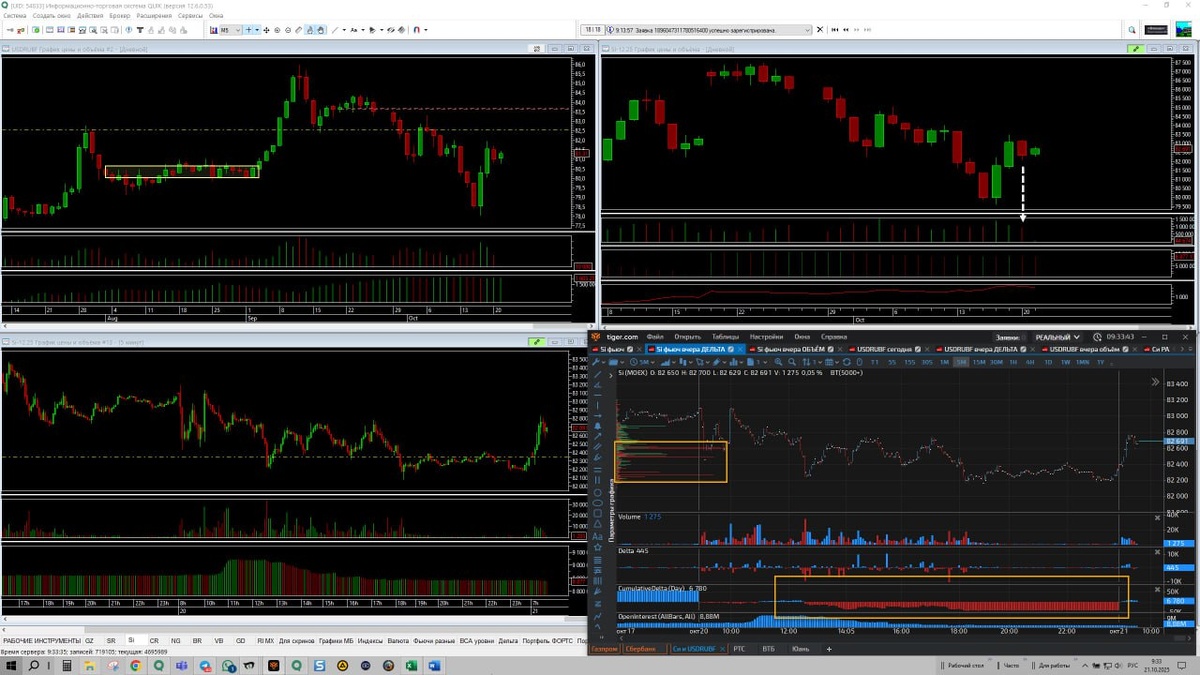Open the Сервисы menu
Image resolution: width=1200 pixels, height=675 pixels.
pyautogui.click(x=190, y=16)
